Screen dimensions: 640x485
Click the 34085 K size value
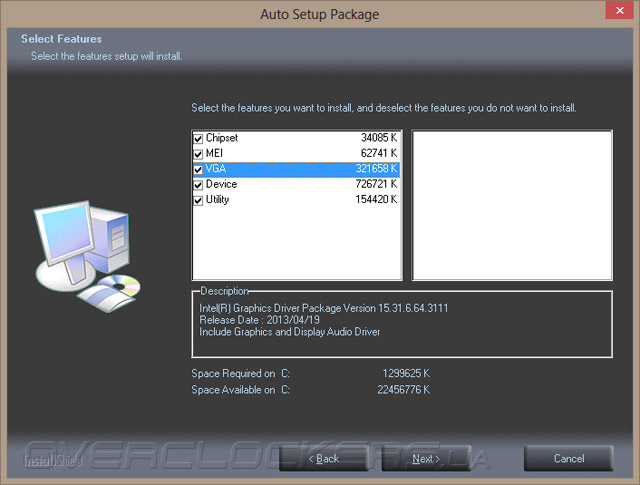tap(379, 138)
